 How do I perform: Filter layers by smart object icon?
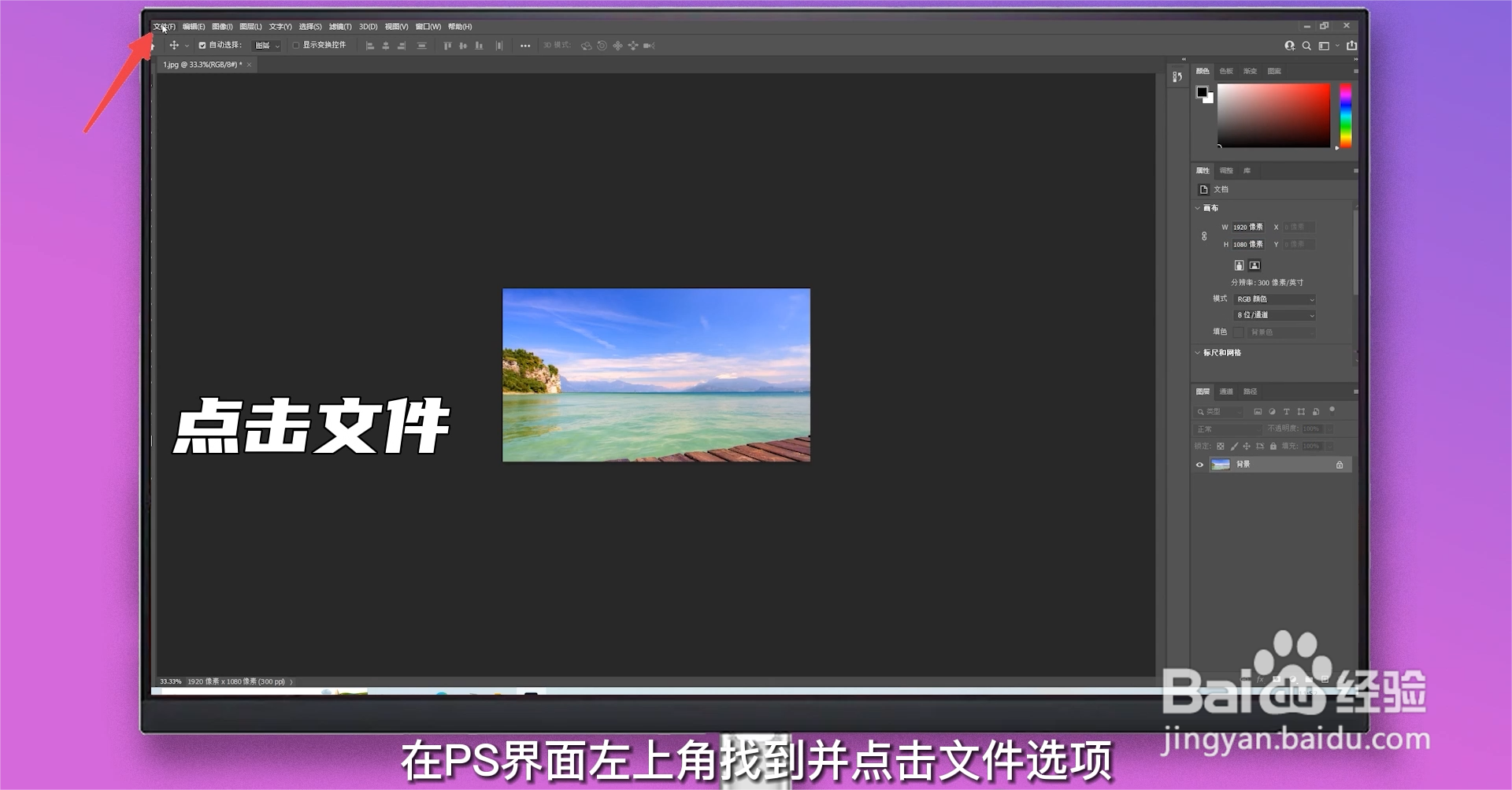(1316, 412)
